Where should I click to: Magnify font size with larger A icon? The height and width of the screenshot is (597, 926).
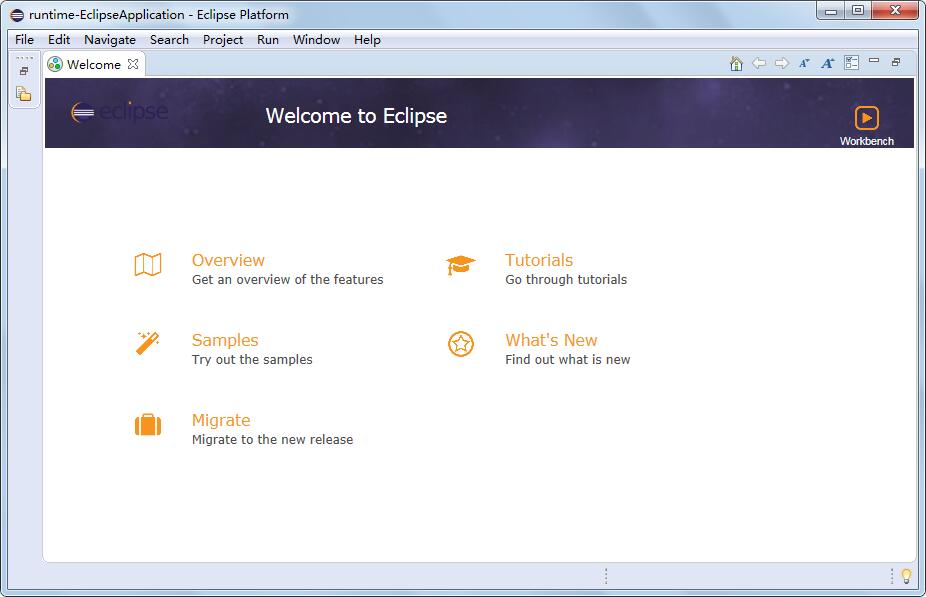click(827, 63)
